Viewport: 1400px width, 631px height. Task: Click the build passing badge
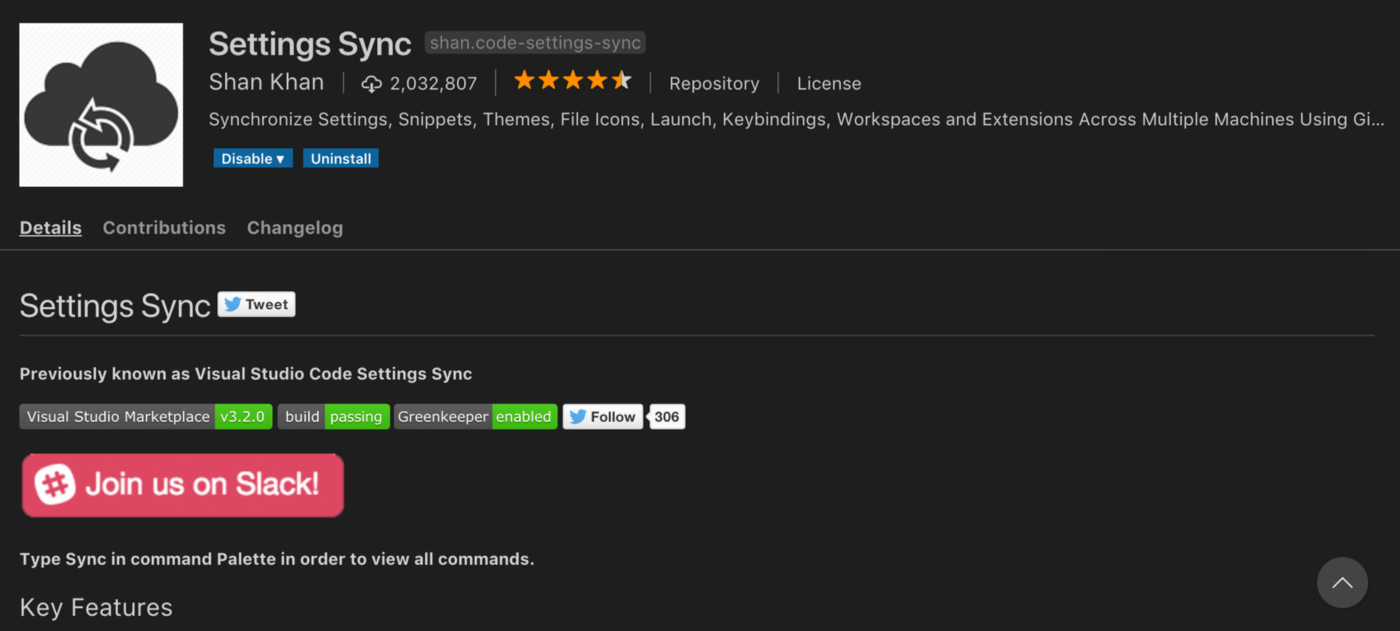[333, 417]
